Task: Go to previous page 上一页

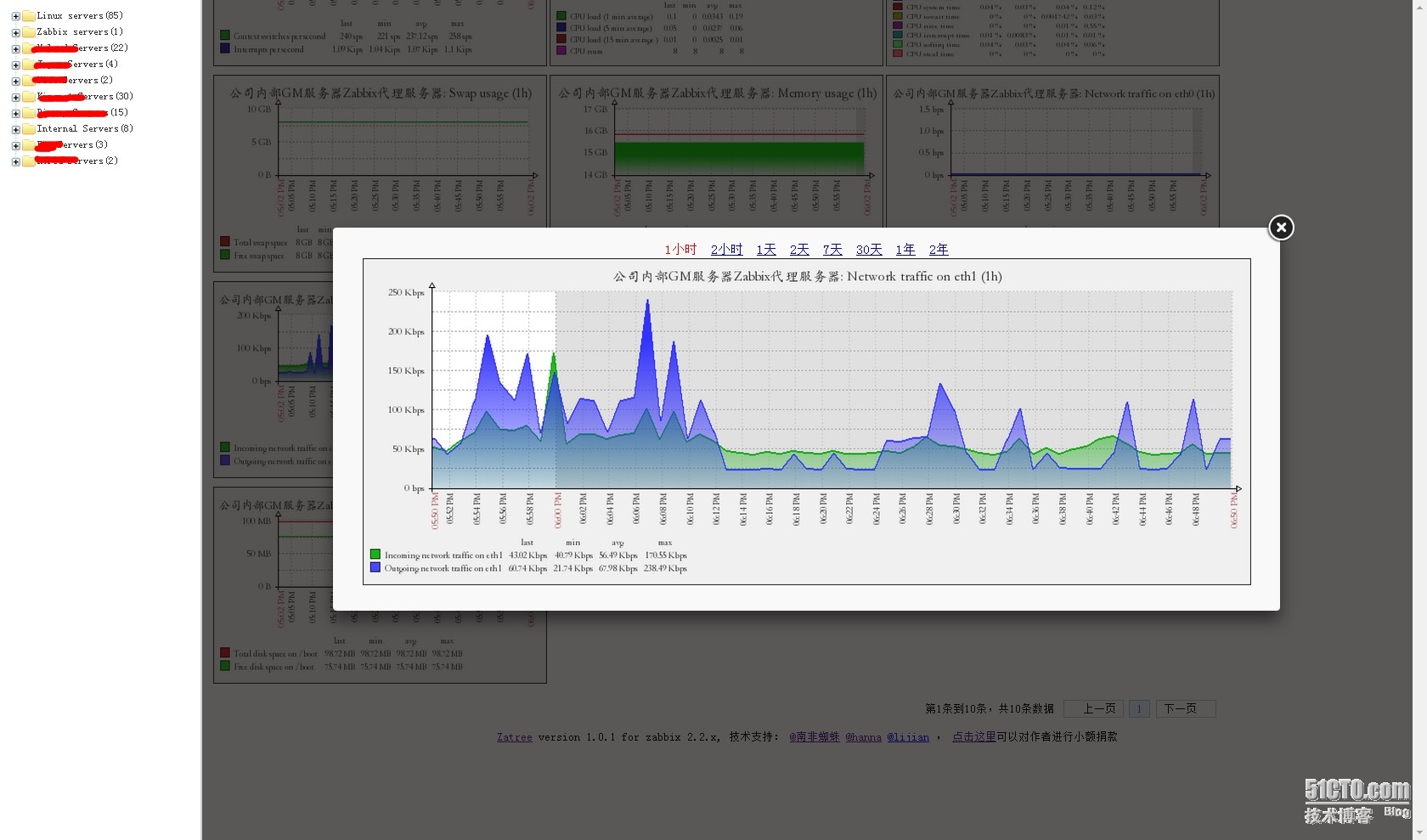Action: (1093, 708)
